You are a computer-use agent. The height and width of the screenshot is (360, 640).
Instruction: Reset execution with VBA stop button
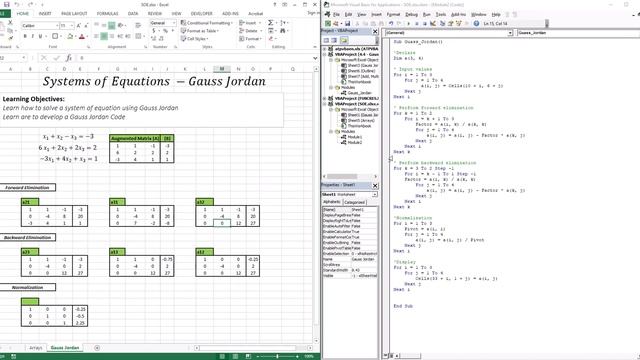(x=424, y=24)
